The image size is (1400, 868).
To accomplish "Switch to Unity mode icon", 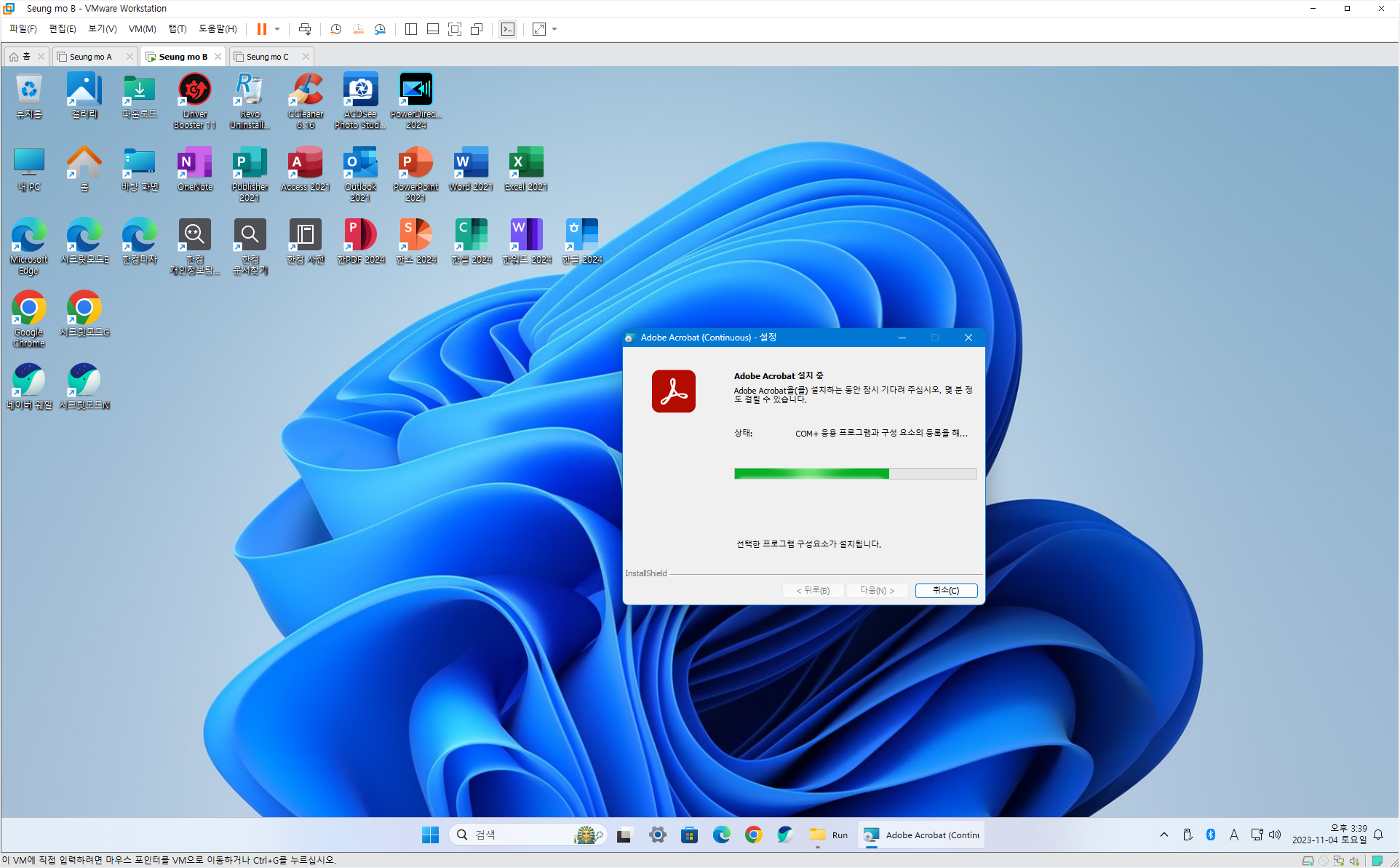I will pos(477,29).
